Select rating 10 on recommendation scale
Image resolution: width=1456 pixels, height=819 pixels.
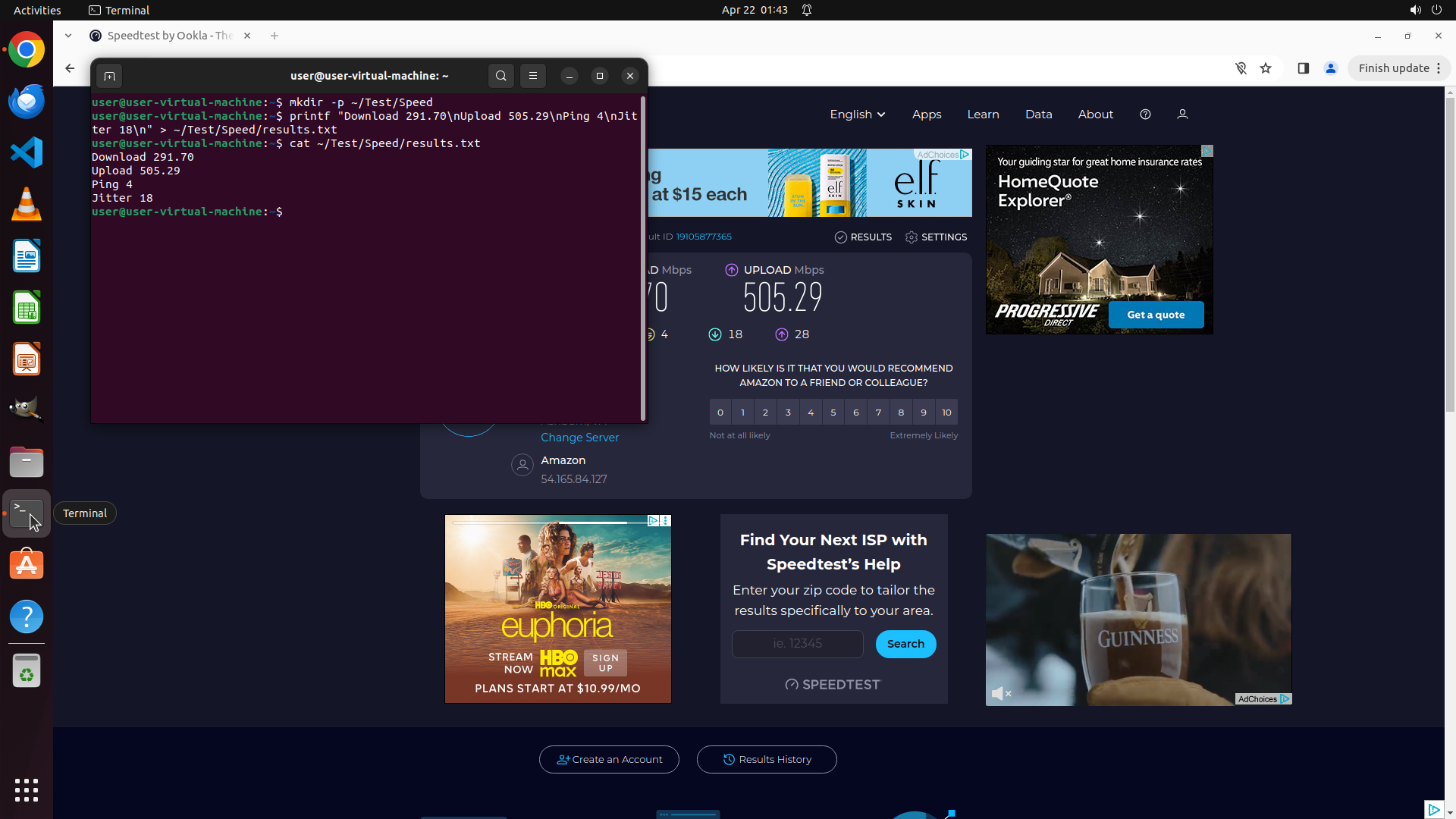[x=946, y=413]
